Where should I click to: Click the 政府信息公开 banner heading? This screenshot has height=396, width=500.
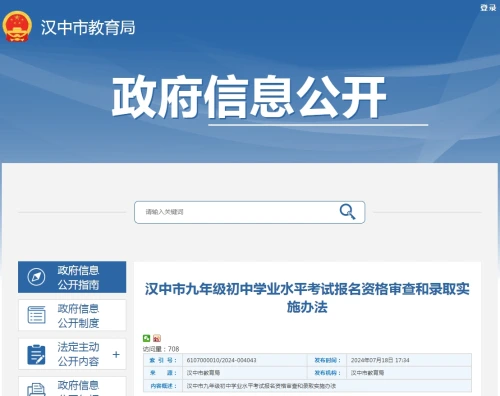(x=249, y=97)
